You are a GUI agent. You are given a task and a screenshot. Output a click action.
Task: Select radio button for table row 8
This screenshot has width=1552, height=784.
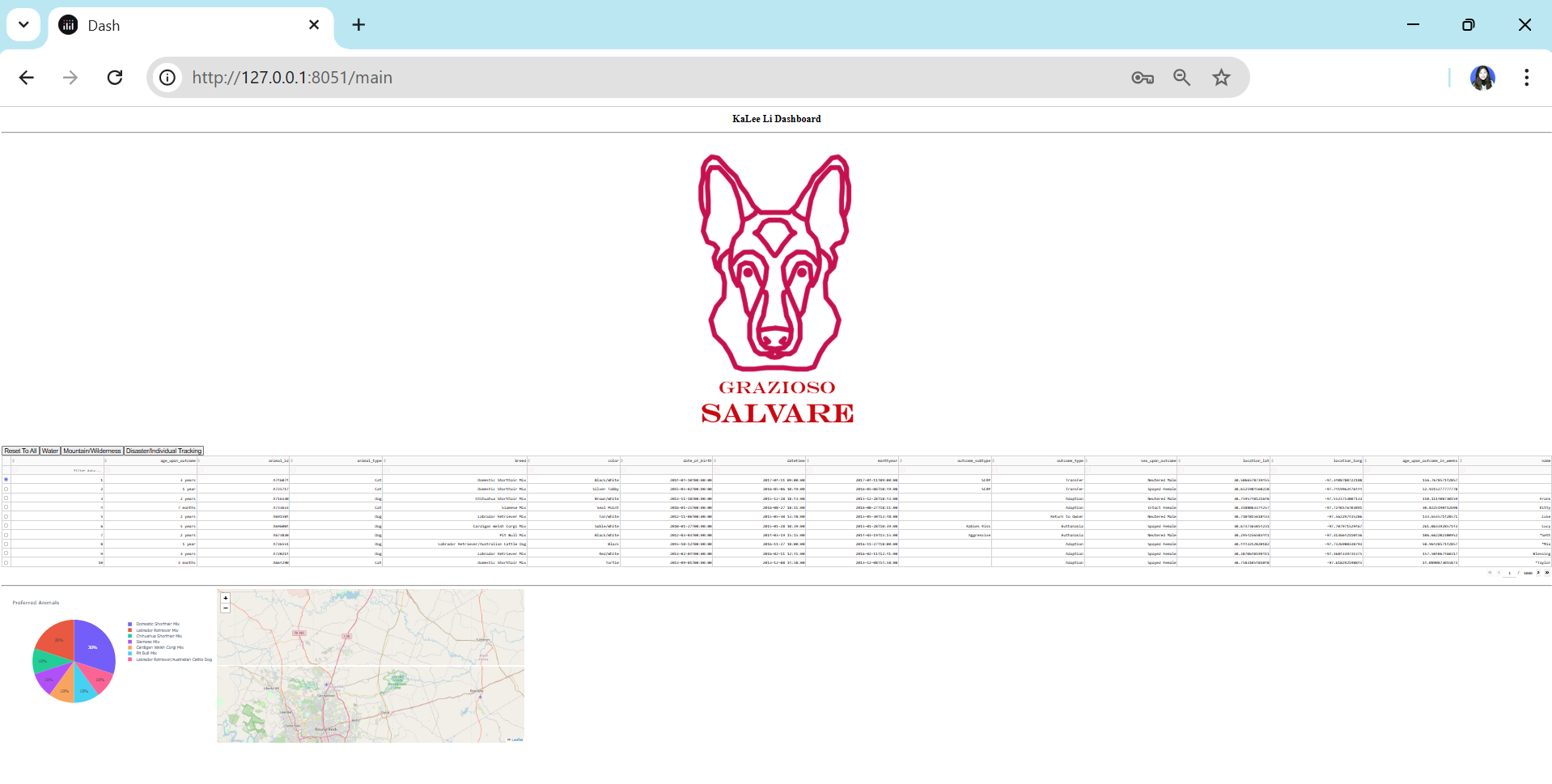[x=6, y=544]
